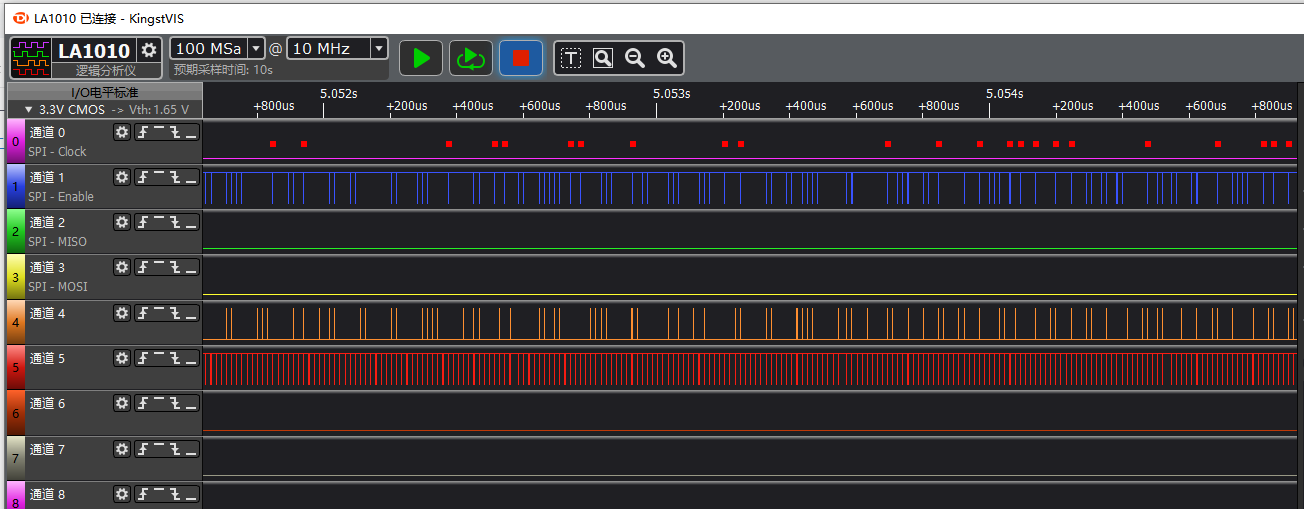The width and height of the screenshot is (1304, 509).
Task: Click the 5.054s mark on the time ruler
Action: click(x=1004, y=93)
